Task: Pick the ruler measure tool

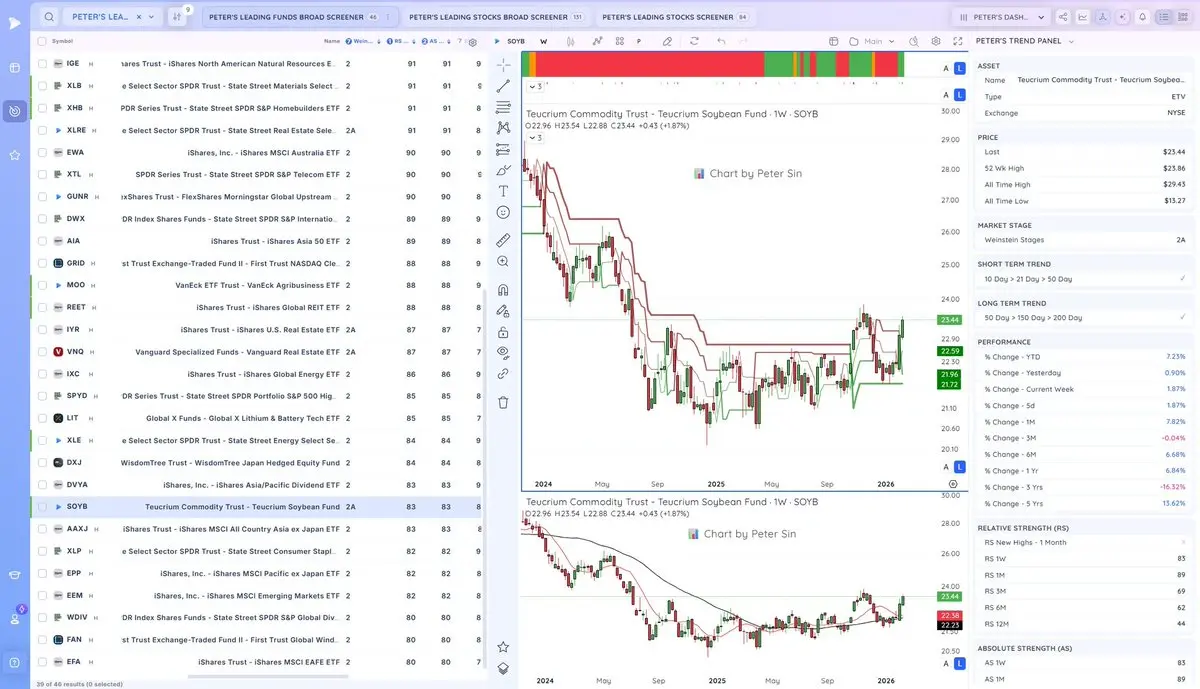Action: pyautogui.click(x=503, y=240)
